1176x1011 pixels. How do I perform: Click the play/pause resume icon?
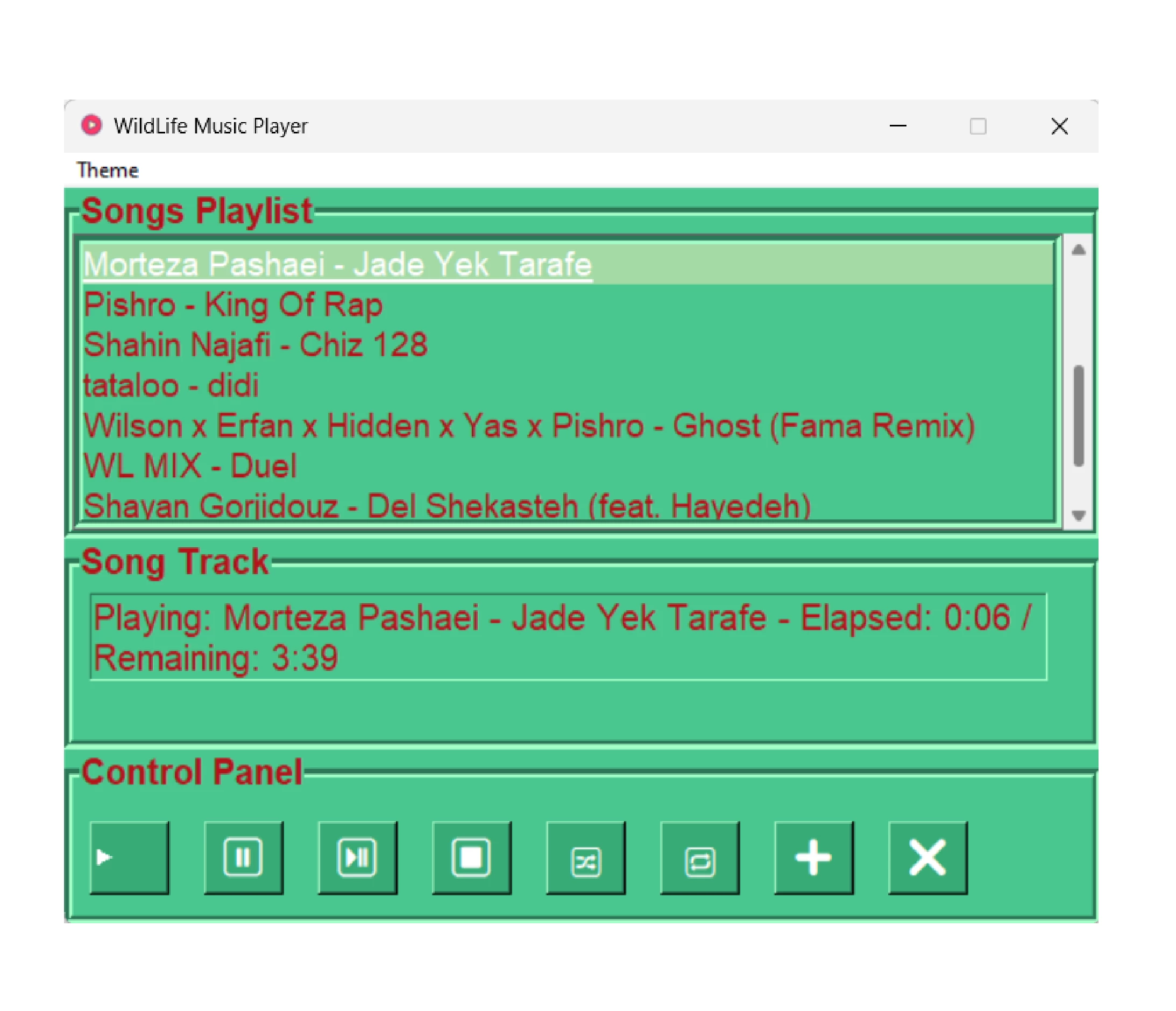click(x=358, y=857)
